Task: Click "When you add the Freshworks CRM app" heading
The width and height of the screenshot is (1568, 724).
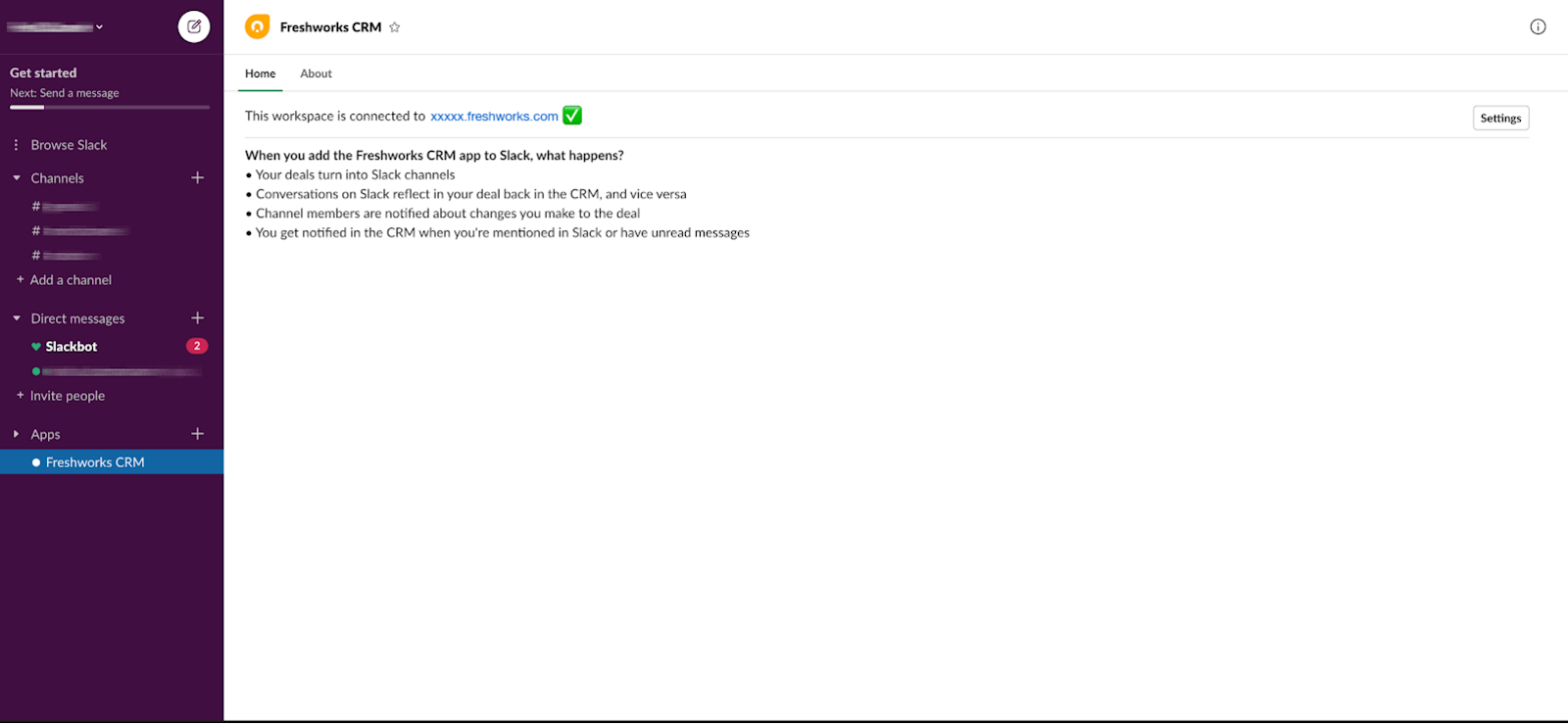Action: (434, 155)
